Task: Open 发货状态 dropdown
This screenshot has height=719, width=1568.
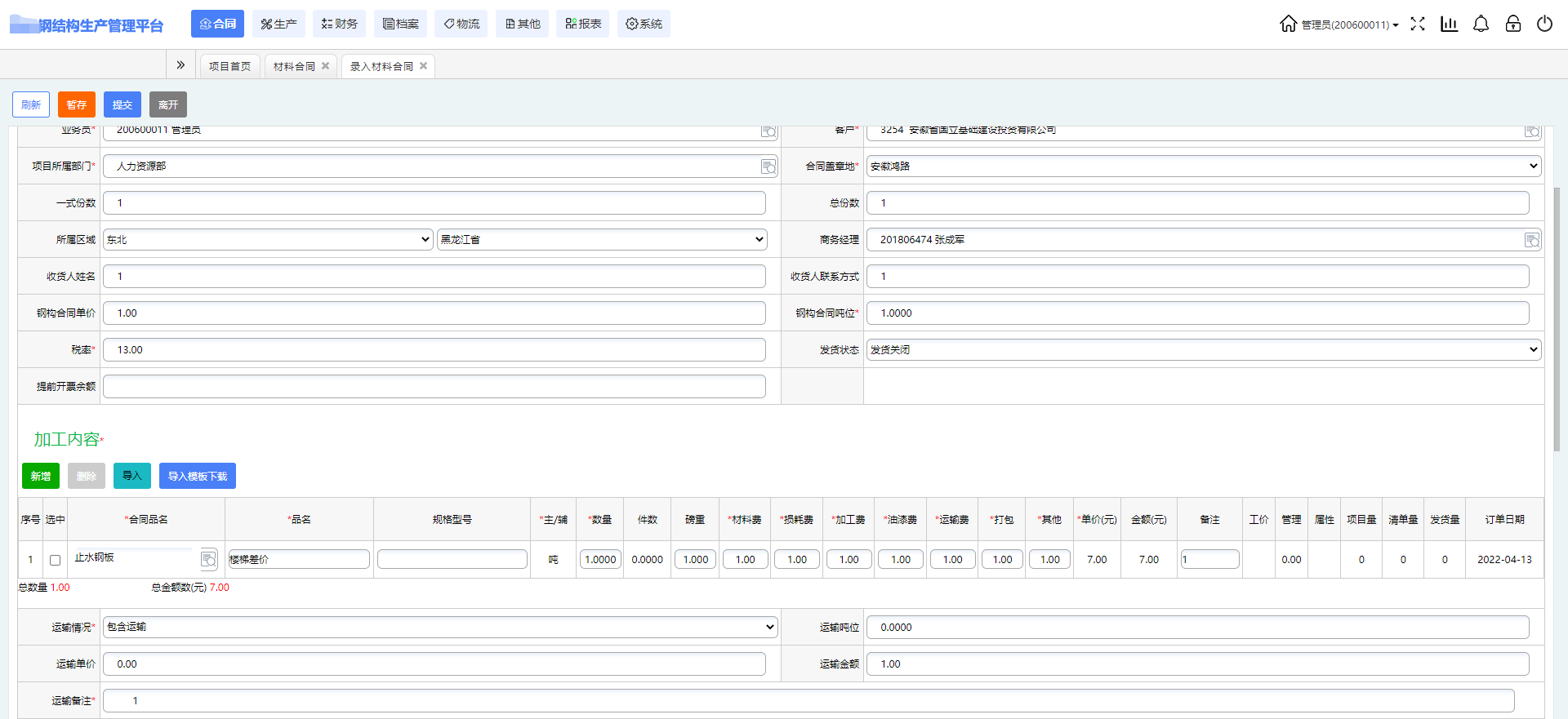Action: pos(1204,349)
